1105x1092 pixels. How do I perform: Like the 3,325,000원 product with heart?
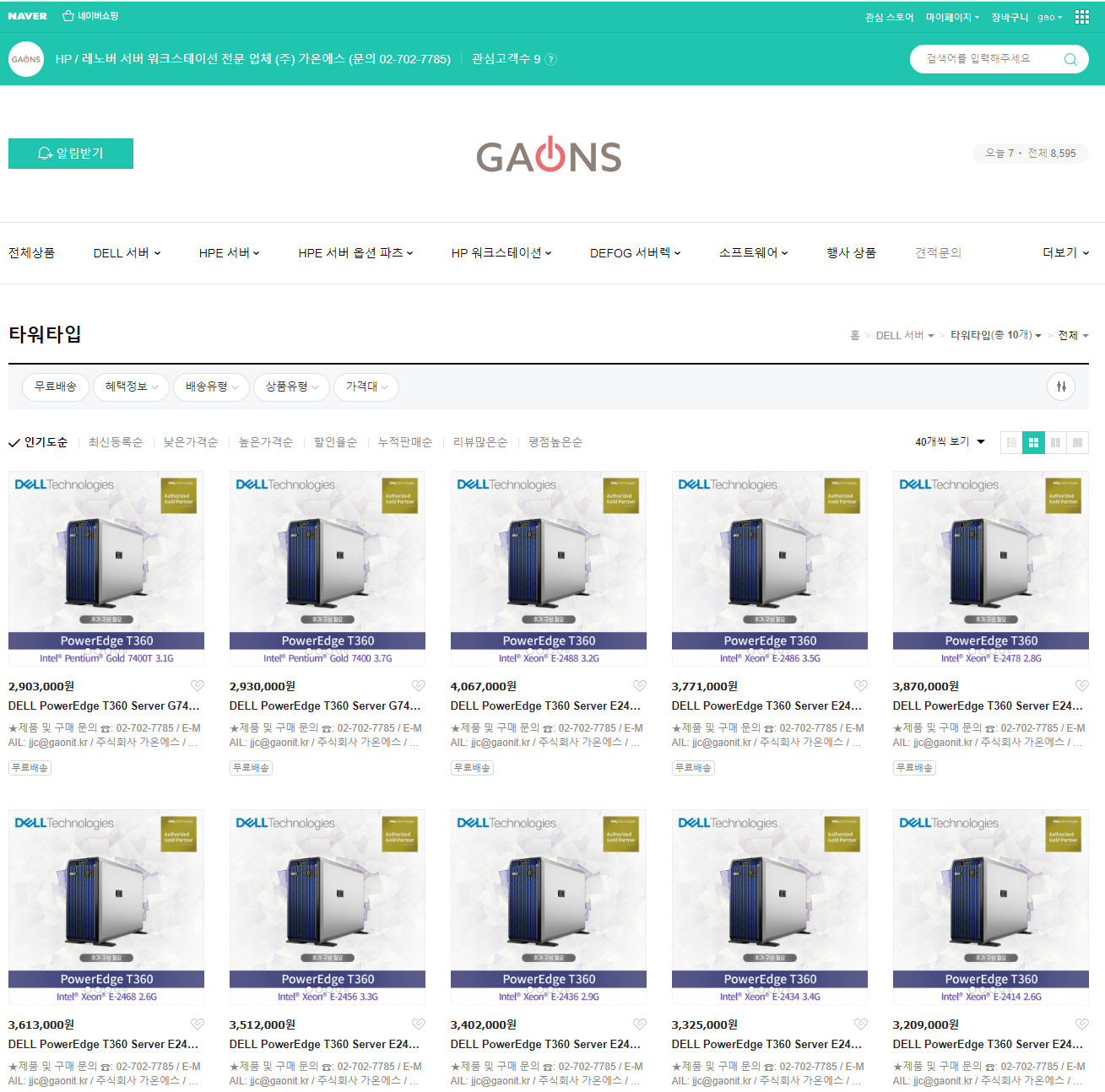(x=860, y=1024)
